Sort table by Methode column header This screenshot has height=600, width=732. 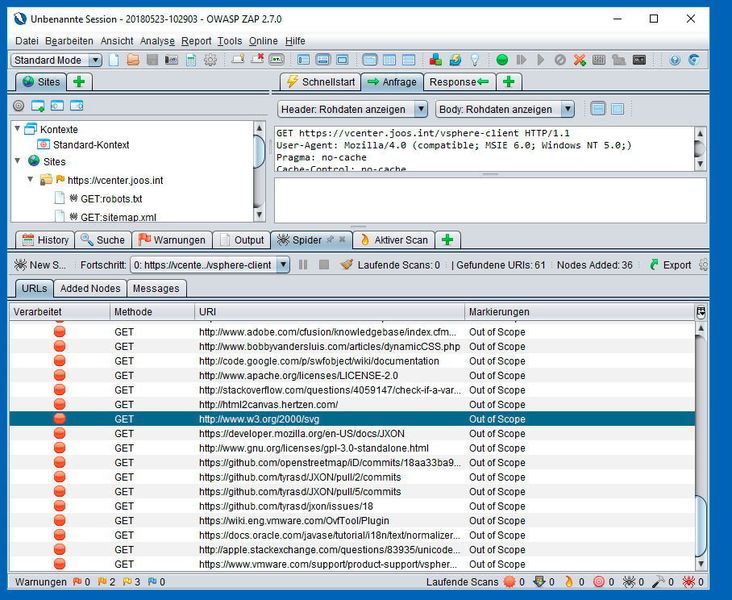point(152,312)
